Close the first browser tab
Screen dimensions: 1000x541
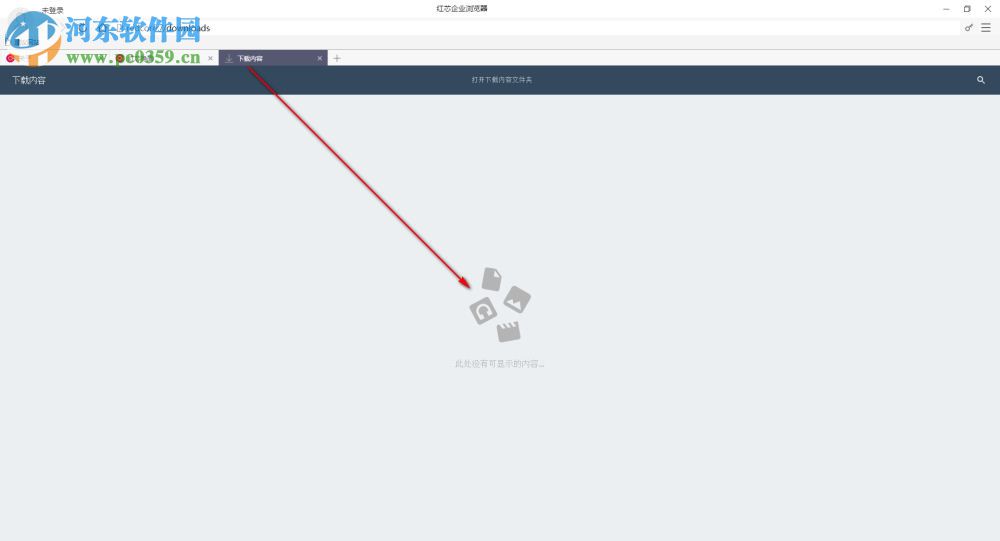tap(210, 58)
